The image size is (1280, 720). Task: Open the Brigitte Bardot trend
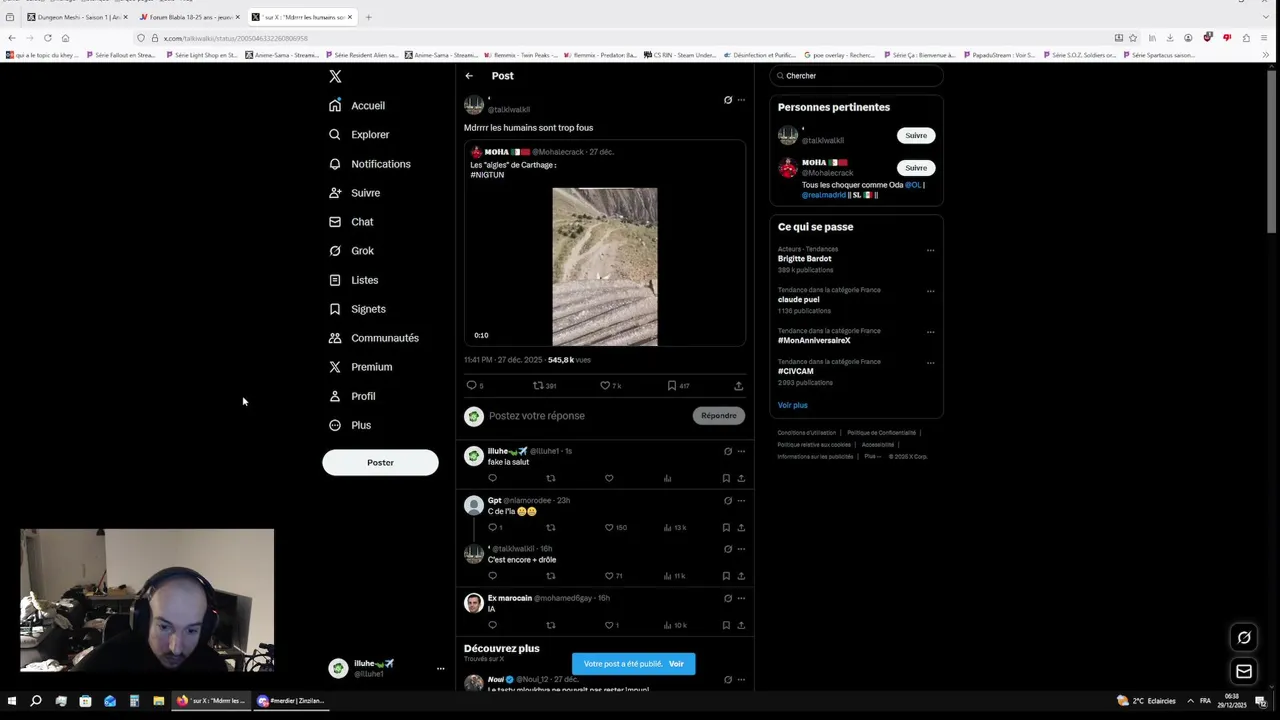pyautogui.click(x=805, y=259)
